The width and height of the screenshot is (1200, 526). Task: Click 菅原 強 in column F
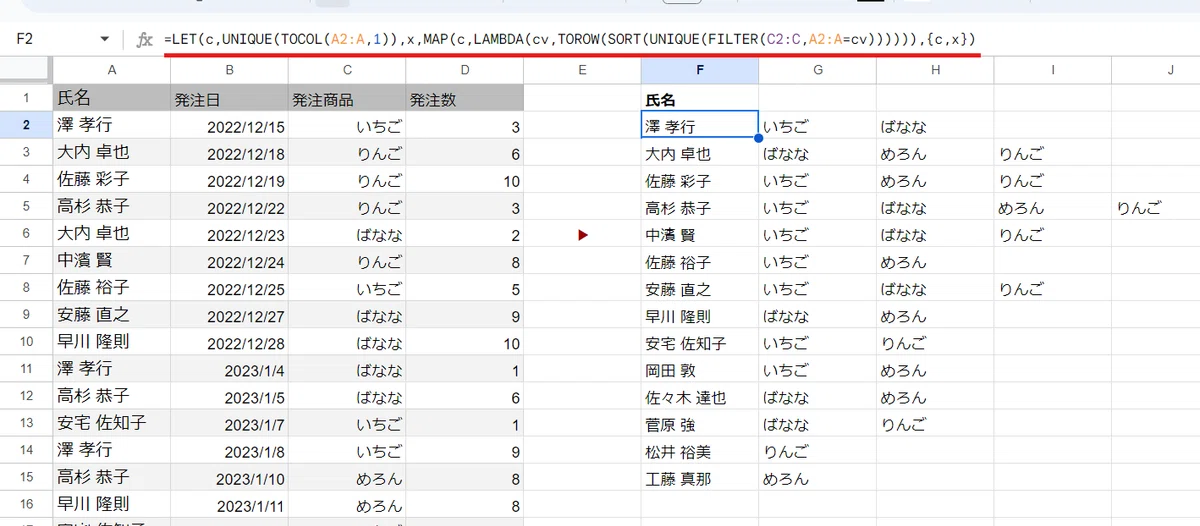(x=699, y=424)
